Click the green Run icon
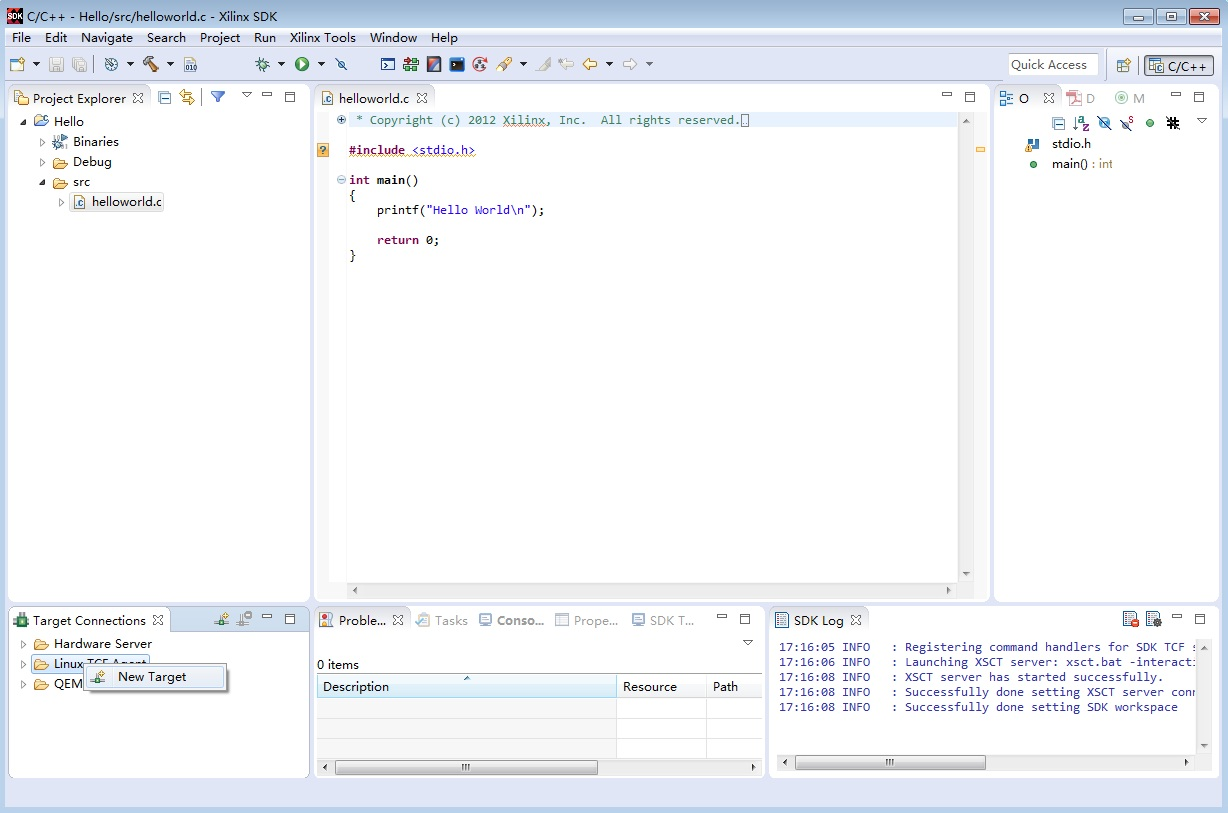1228x813 pixels. (x=304, y=64)
